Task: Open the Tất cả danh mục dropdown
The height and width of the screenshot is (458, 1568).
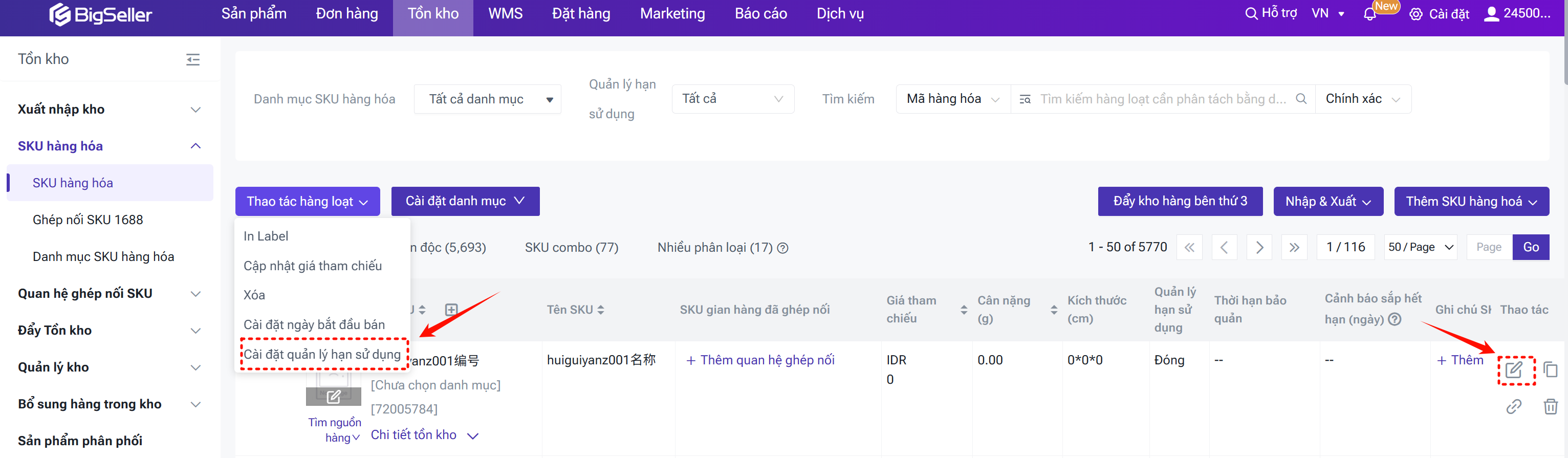Action: (x=487, y=99)
